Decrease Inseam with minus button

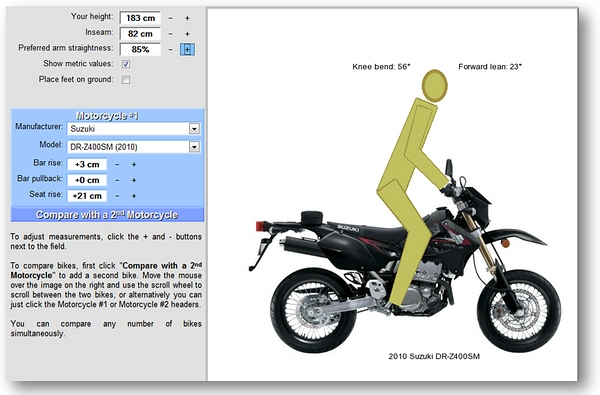170,34
